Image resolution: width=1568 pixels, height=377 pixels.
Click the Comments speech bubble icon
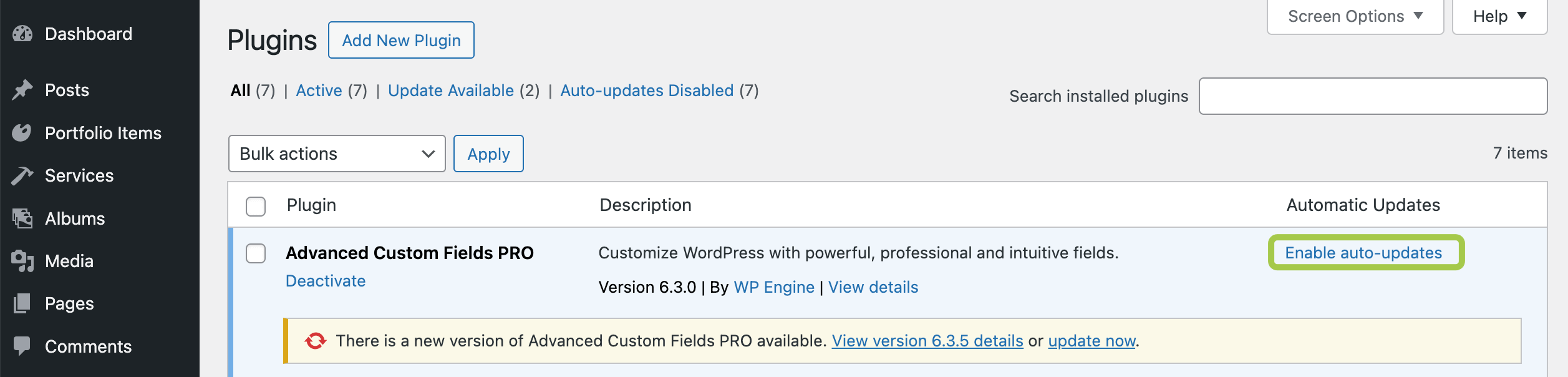tap(22, 346)
